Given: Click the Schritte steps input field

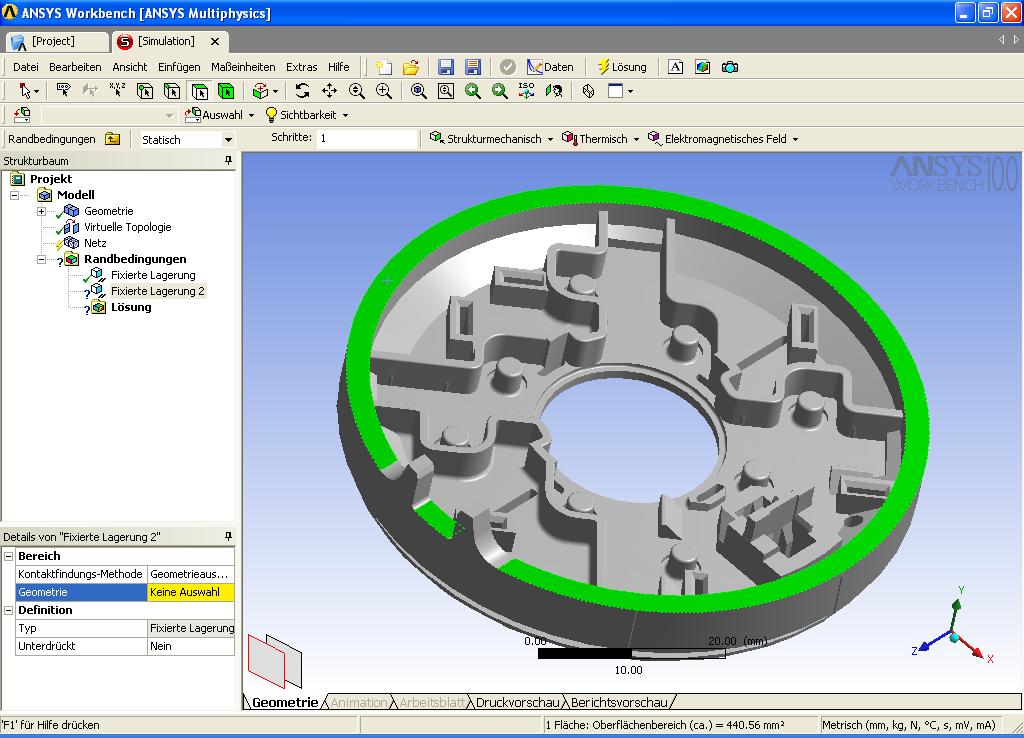Looking at the screenshot, I should (x=367, y=138).
